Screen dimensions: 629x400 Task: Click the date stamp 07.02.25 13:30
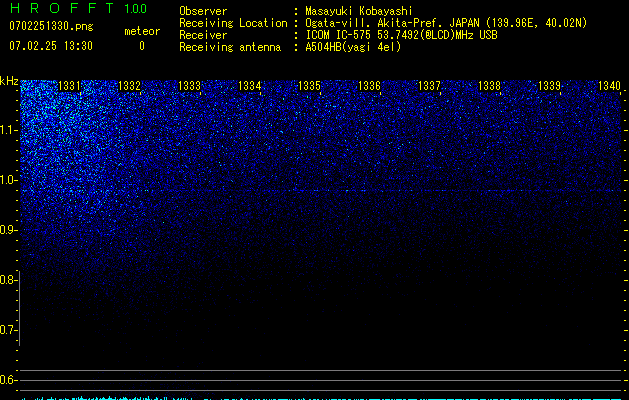pyautogui.click(x=51, y=46)
